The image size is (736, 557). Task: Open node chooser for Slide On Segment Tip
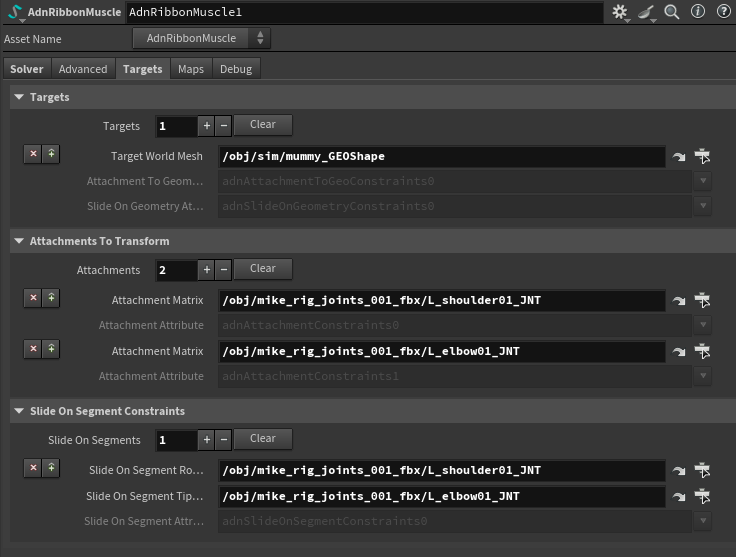tap(702, 496)
